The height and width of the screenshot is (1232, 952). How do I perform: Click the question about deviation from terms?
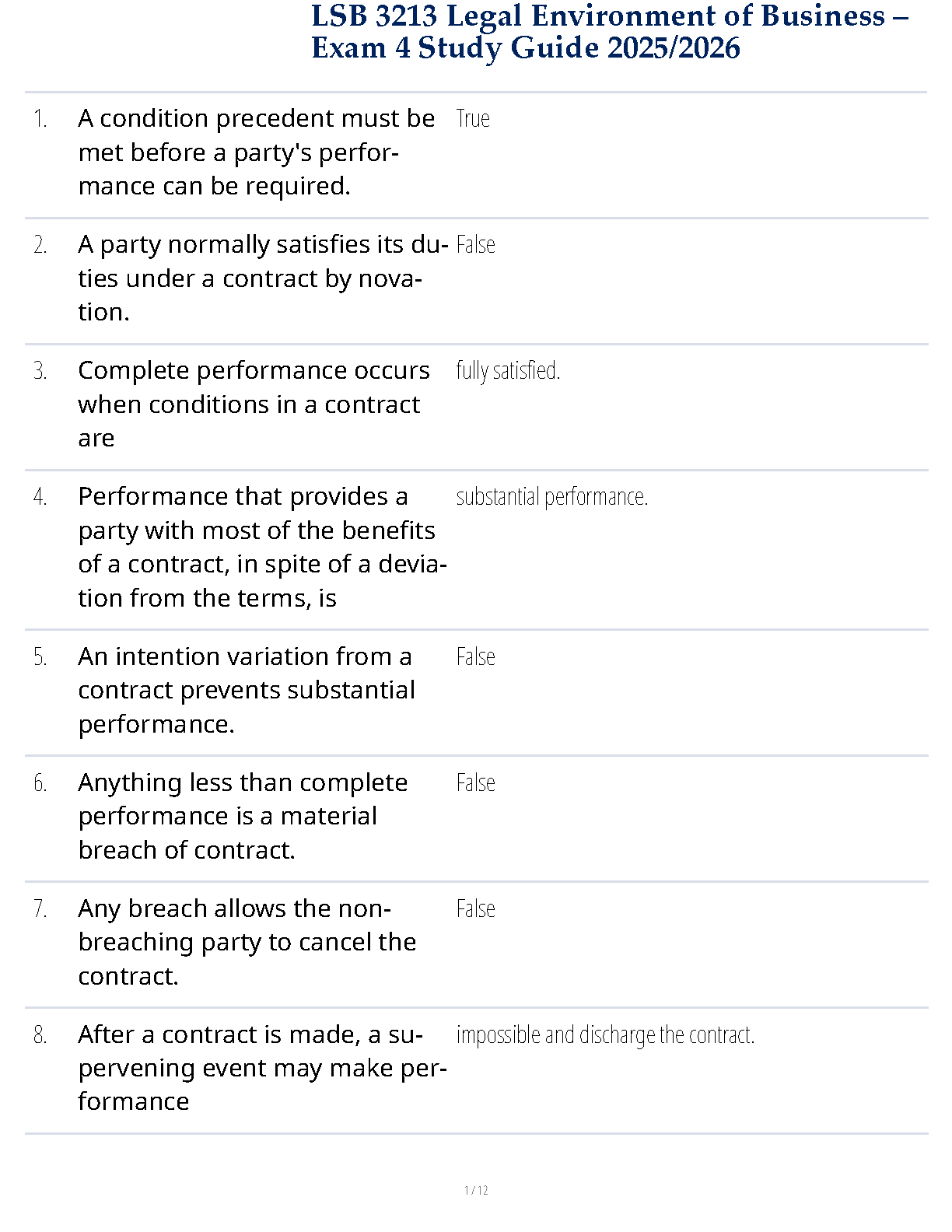coord(262,547)
